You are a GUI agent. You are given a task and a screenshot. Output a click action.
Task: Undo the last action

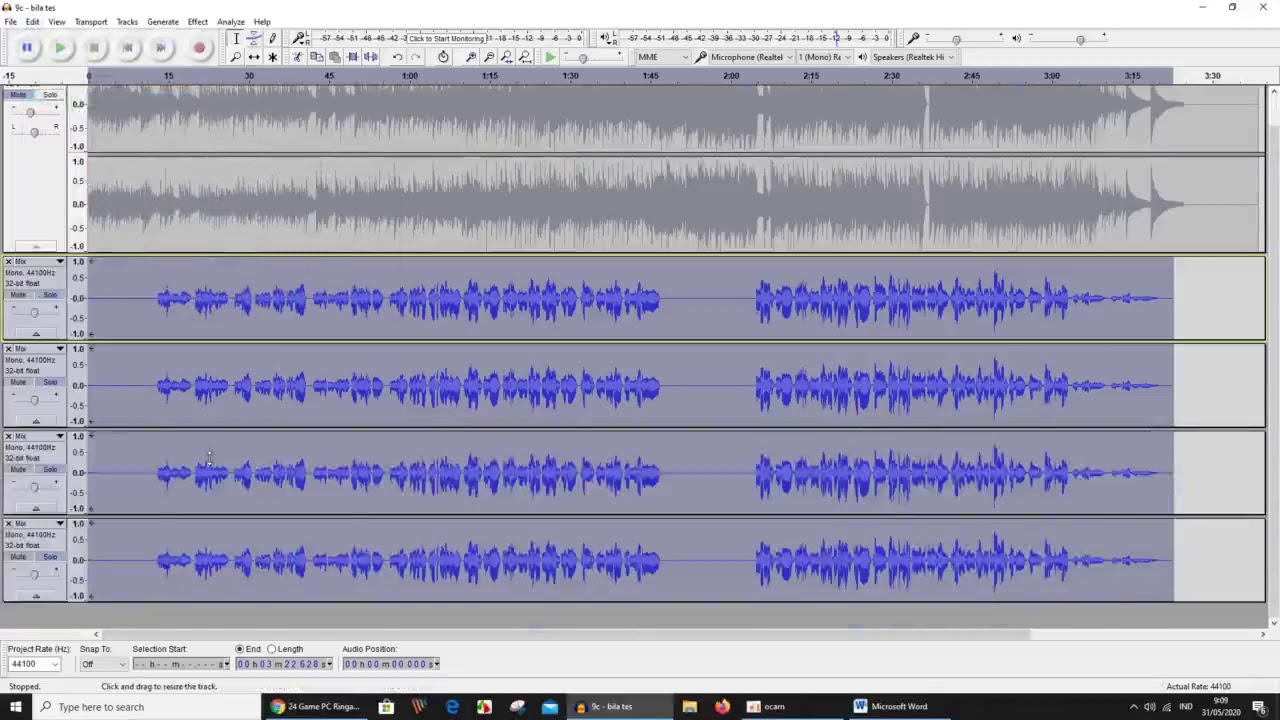[397, 57]
